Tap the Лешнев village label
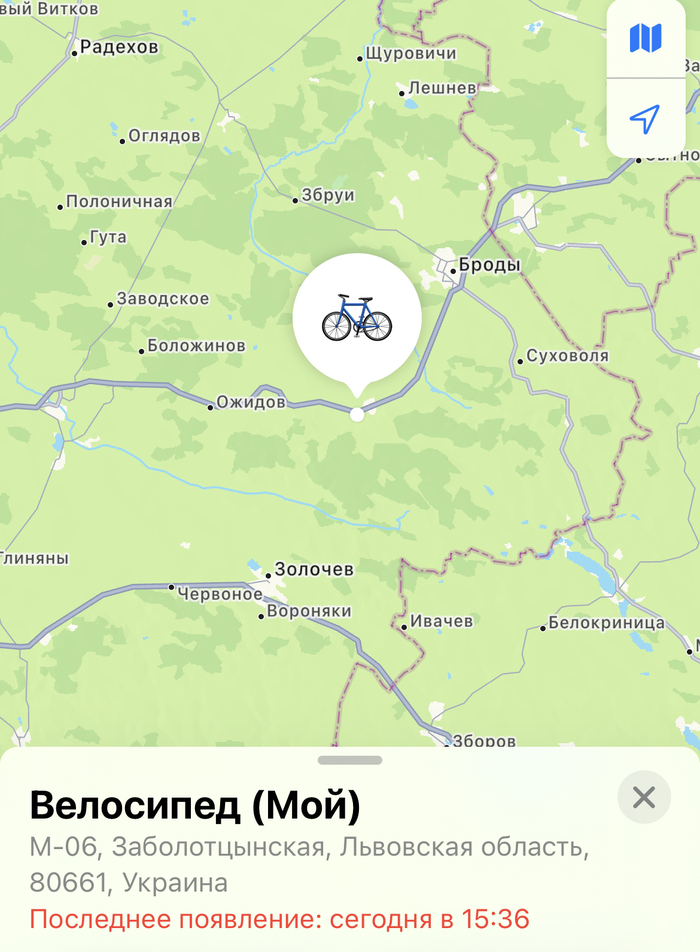The image size is (700, 952). click(x=442, y=88)
